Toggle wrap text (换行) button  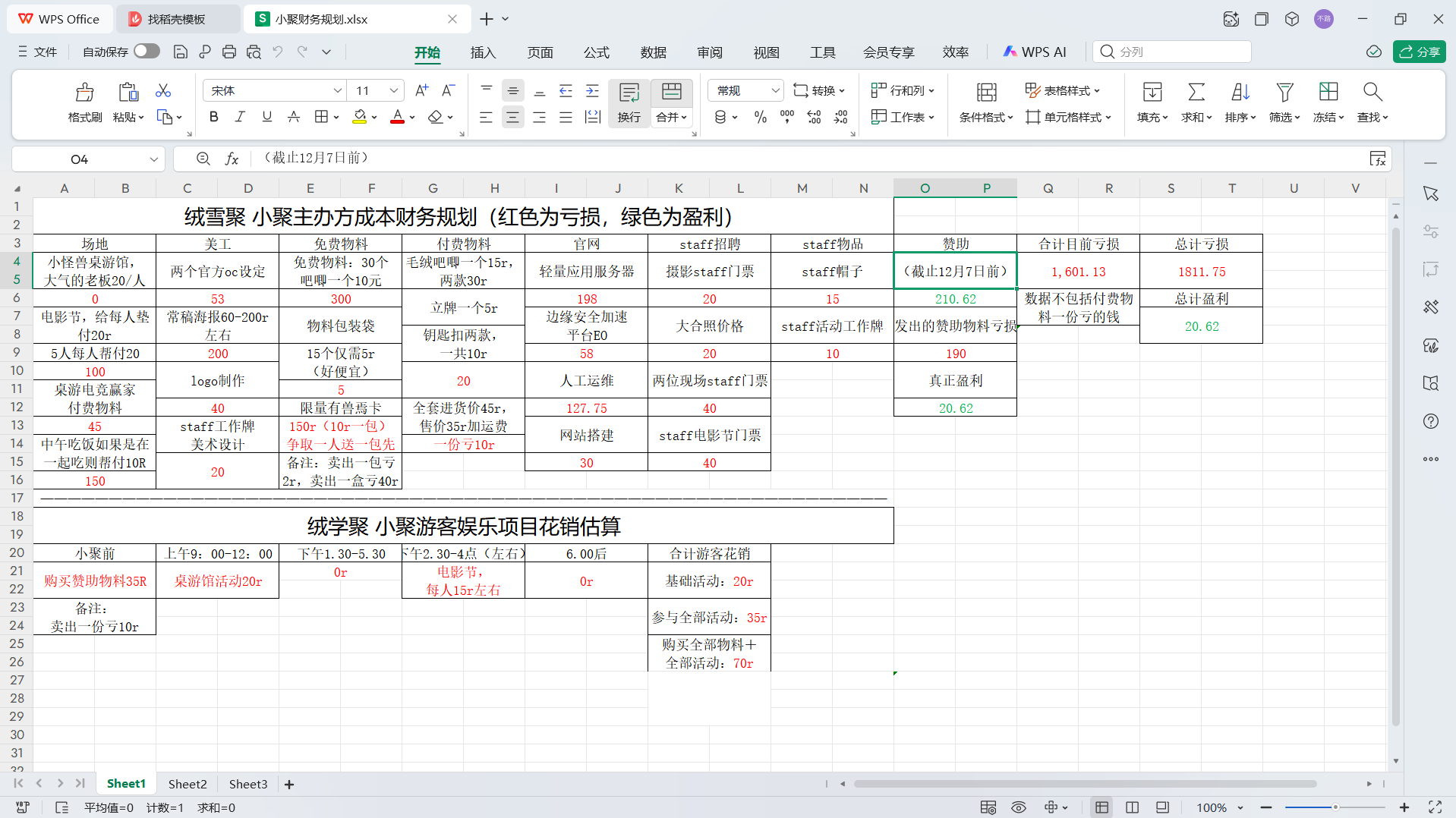click(x=629, y=102)
